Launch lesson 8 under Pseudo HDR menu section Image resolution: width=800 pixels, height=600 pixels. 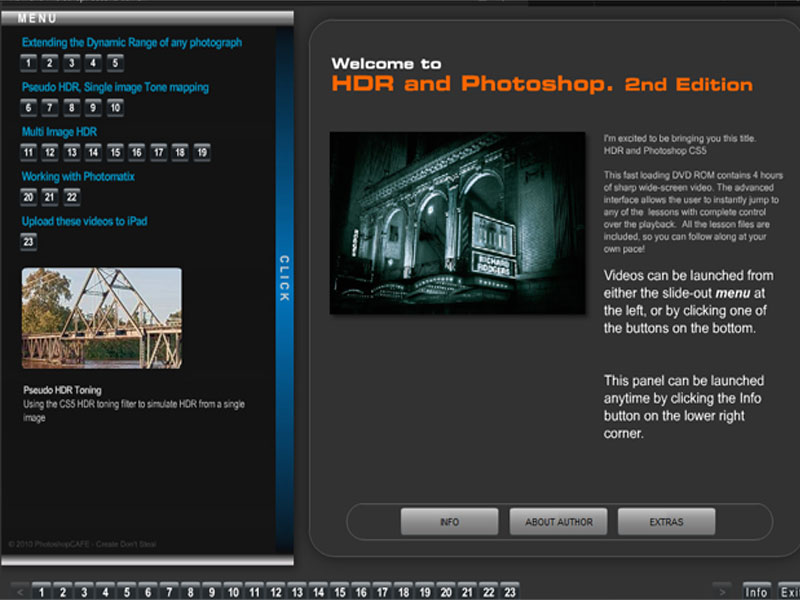click(x=72, y=108)
